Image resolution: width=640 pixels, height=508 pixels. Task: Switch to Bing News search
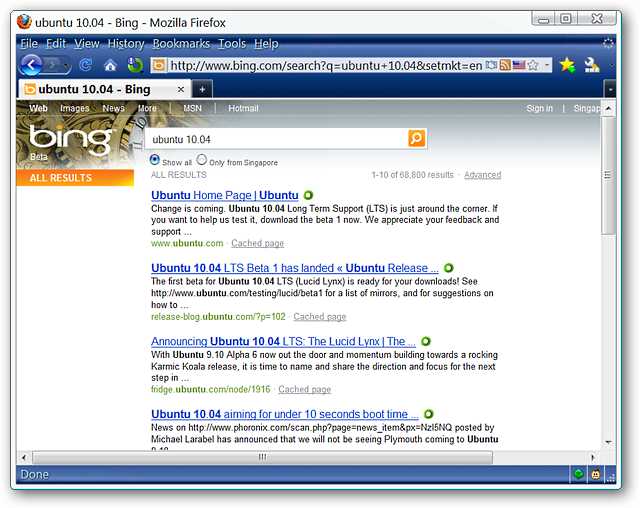pyautogui.click(x=113, y=109)
